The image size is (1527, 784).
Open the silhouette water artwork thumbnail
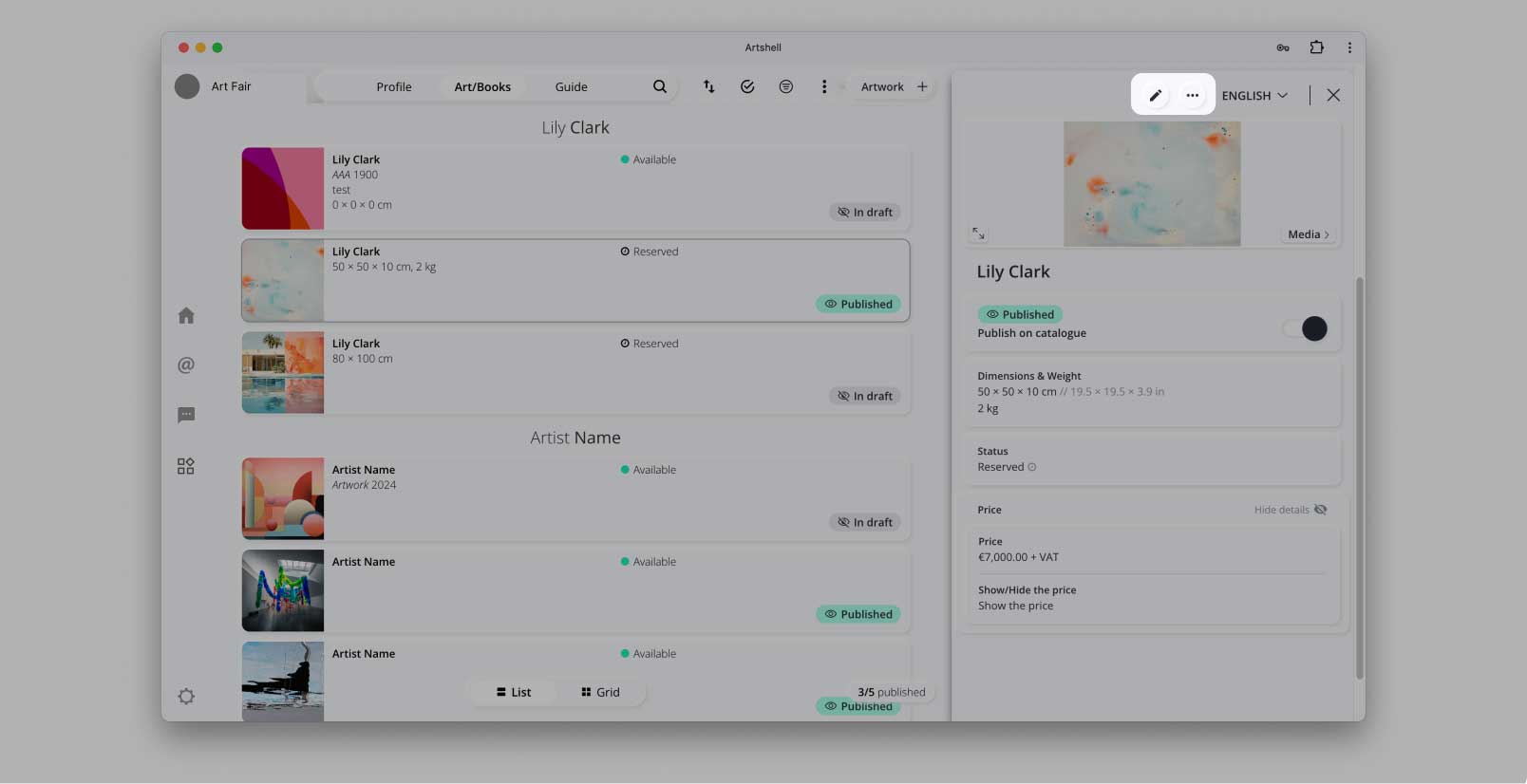tap(282, 681)
